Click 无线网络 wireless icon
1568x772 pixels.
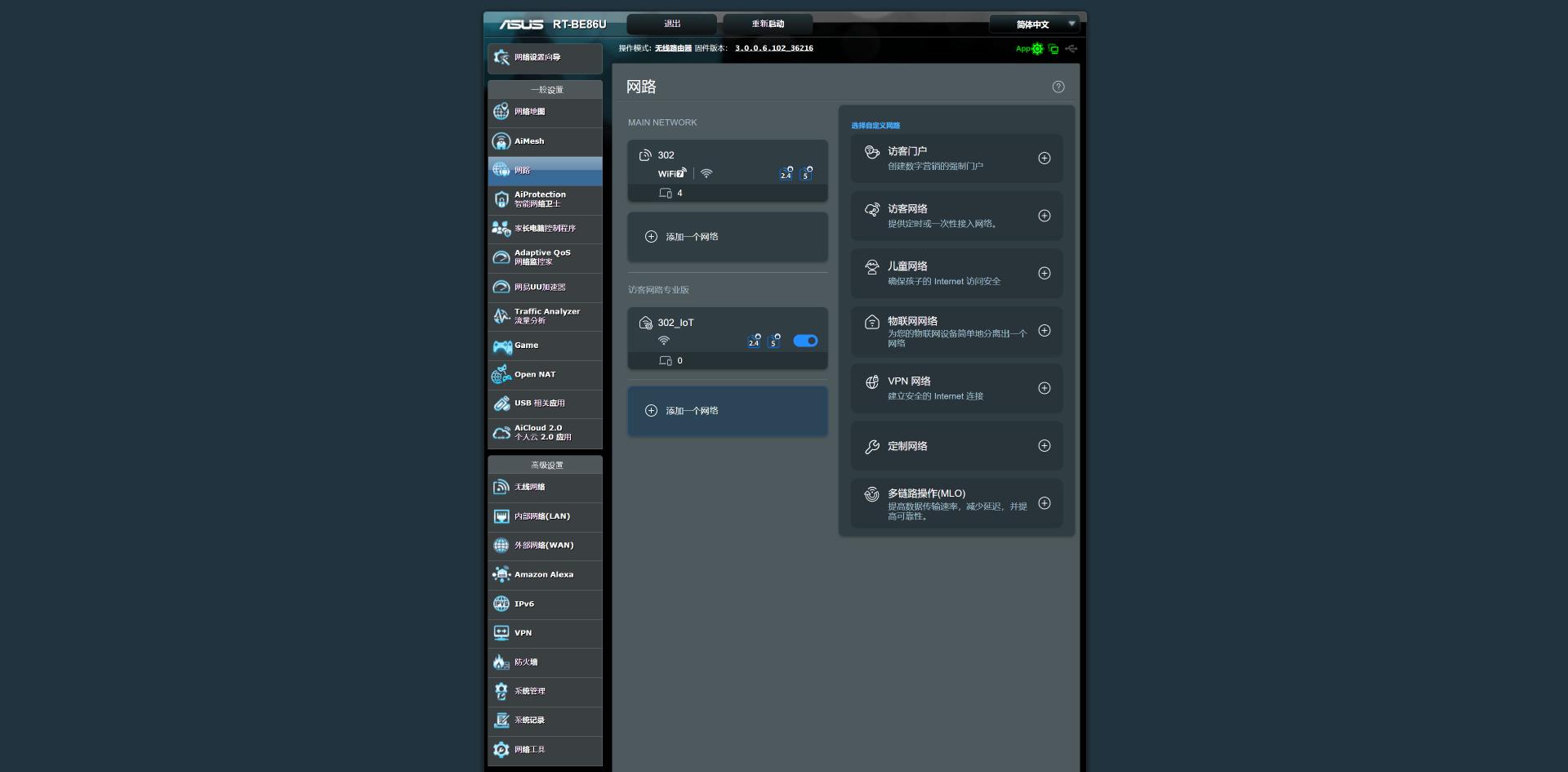501,487
